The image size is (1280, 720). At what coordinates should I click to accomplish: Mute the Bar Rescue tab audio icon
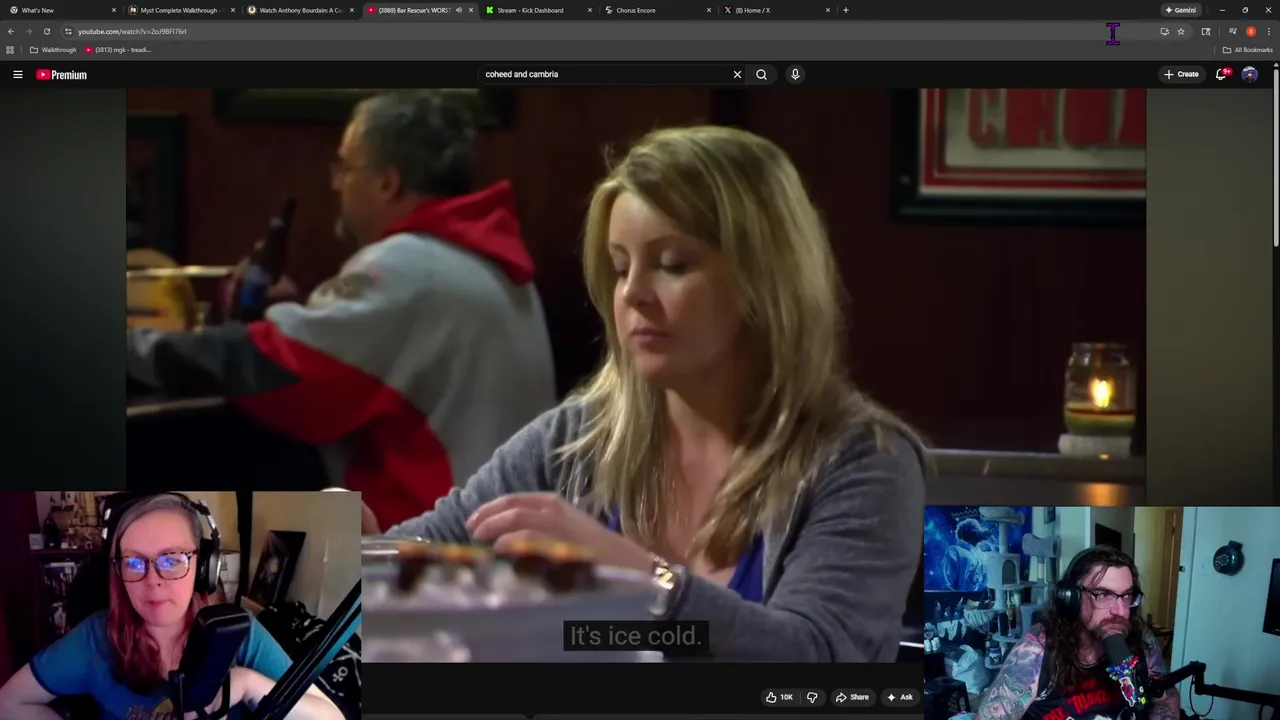[459, 10]
